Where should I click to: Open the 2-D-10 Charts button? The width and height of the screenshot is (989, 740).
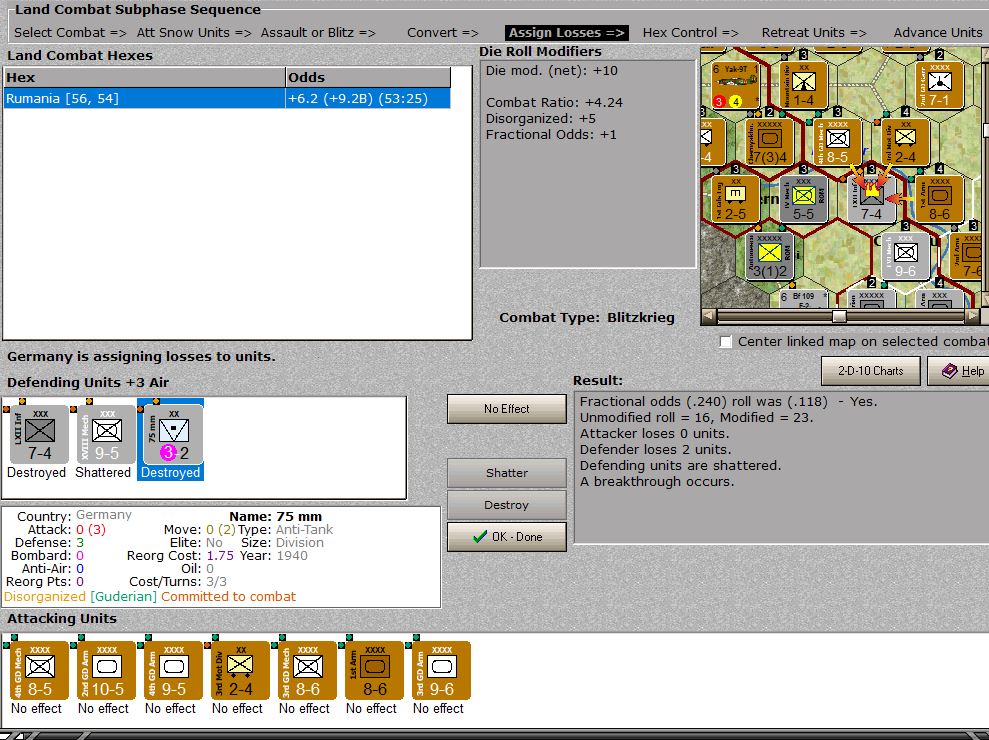[x=870, y=371]
